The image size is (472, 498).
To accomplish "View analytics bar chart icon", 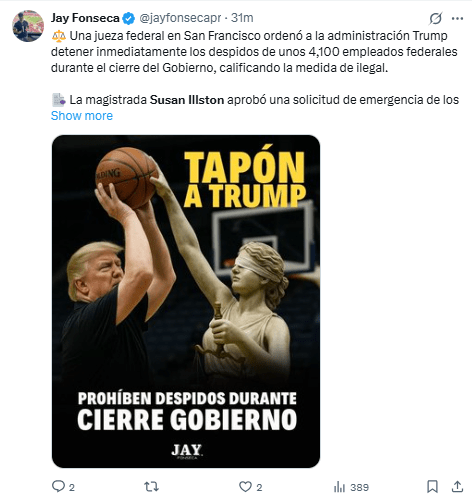I will 339,487.
